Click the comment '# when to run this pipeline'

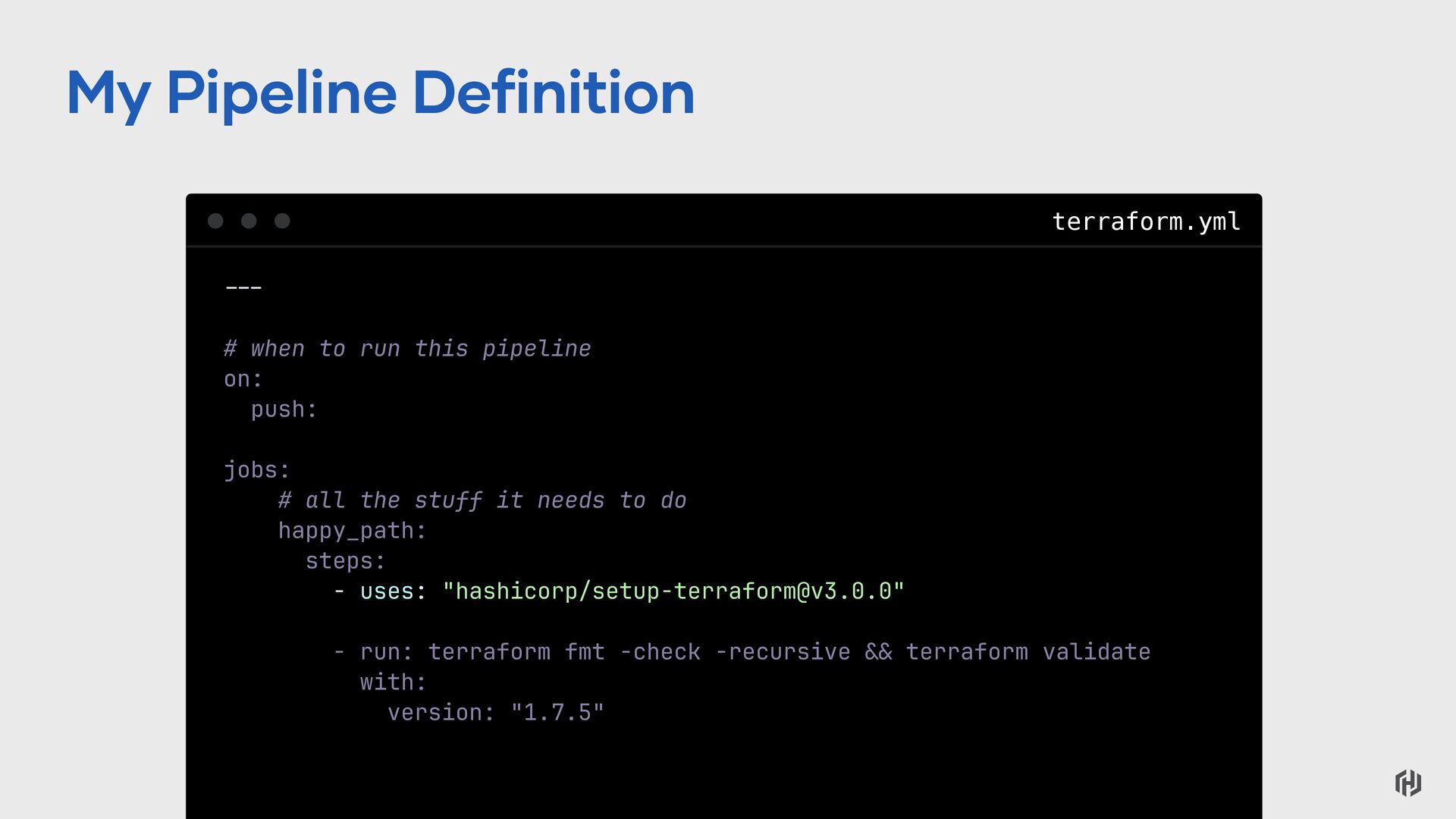[407, 348]
